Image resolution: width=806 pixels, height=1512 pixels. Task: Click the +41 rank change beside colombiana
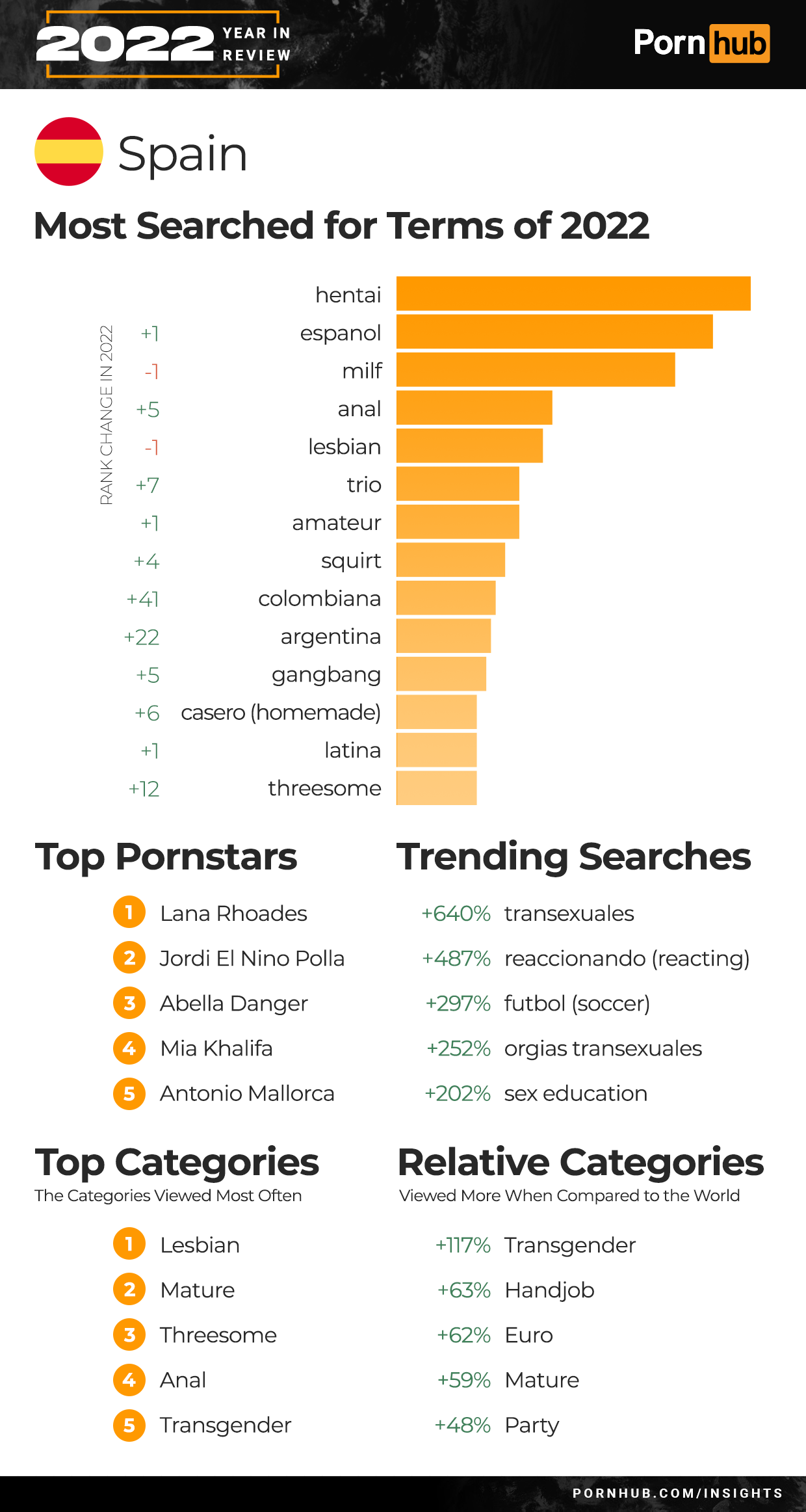(143, 599)
